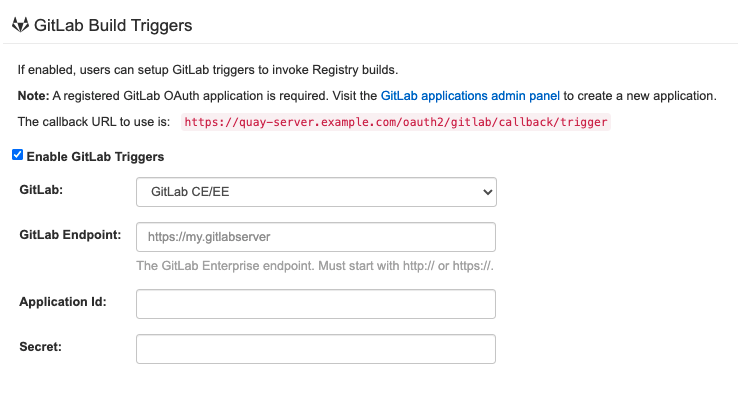This screenshot has height=403, width=738.
Task: Click the red callback URL code text
Action: 396,123
